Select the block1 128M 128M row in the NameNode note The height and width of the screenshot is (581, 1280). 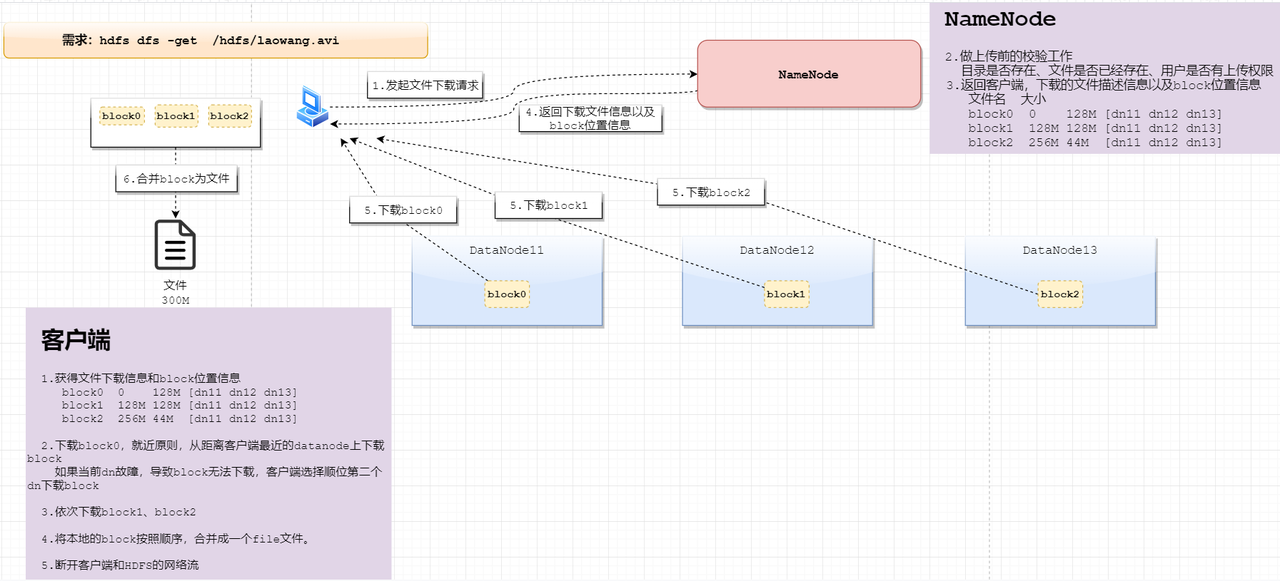point(1095,128)
